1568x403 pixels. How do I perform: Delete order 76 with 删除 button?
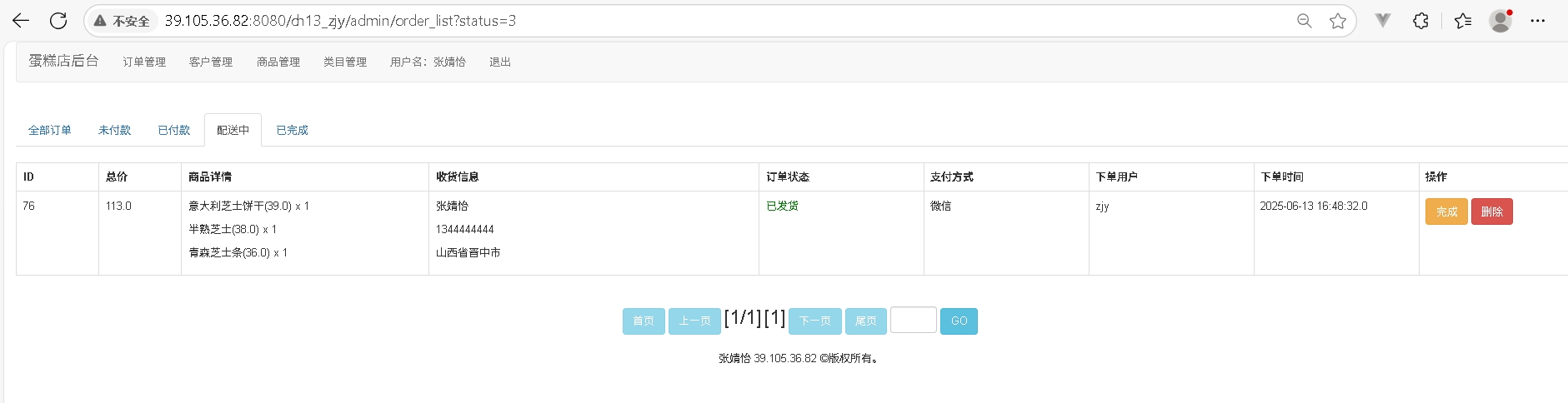click(1491, 211)
